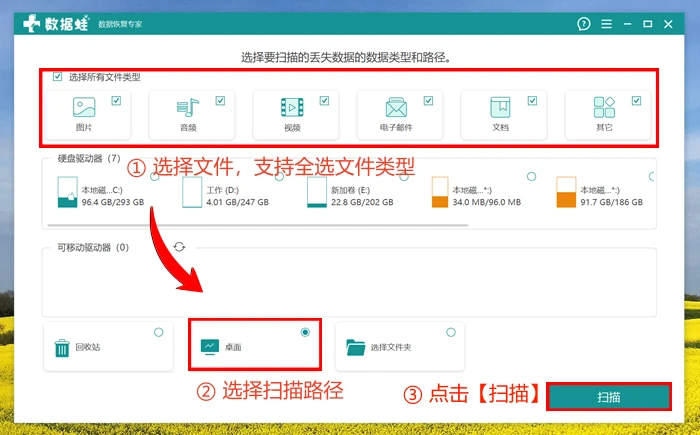Select the 图片 (Pictures) file type icon

click(84, 108)
